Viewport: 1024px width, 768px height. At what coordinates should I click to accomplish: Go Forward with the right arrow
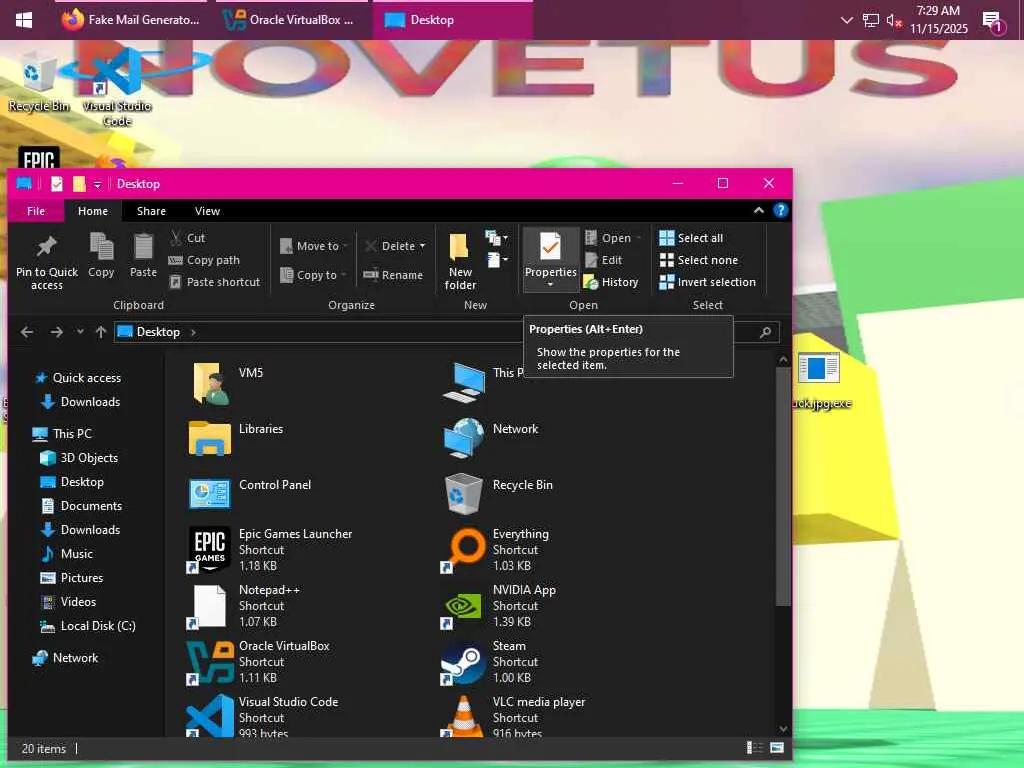click(57, 332)
